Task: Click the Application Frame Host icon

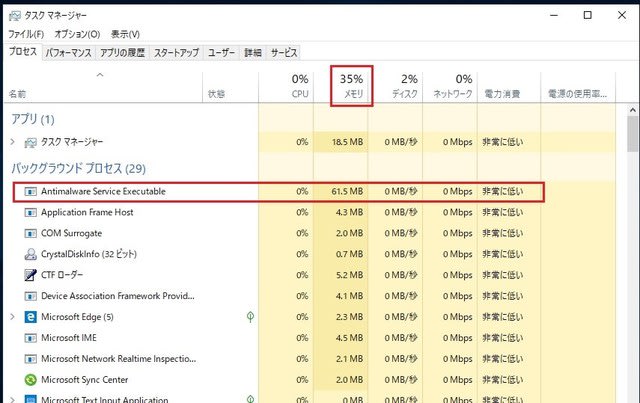Action: [31, 212]
